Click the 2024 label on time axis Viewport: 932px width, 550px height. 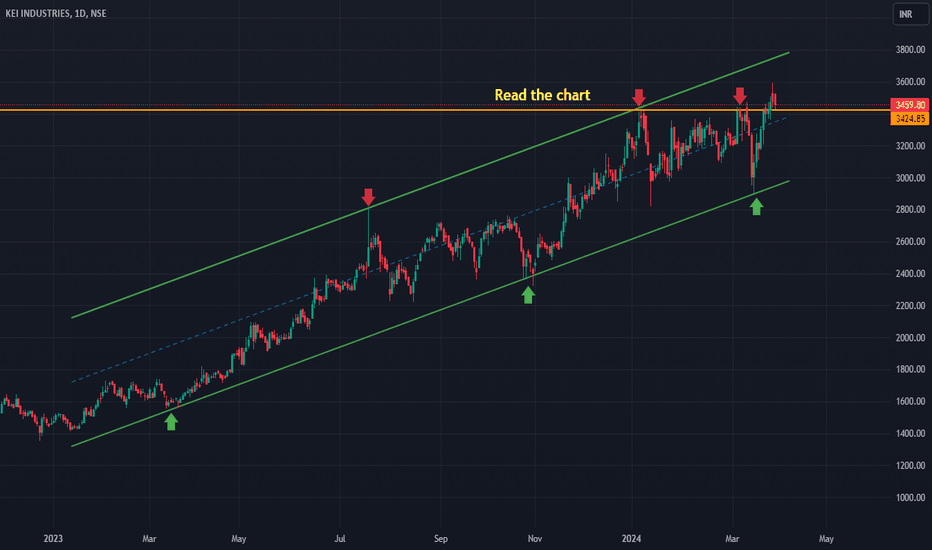click(631, 539)
